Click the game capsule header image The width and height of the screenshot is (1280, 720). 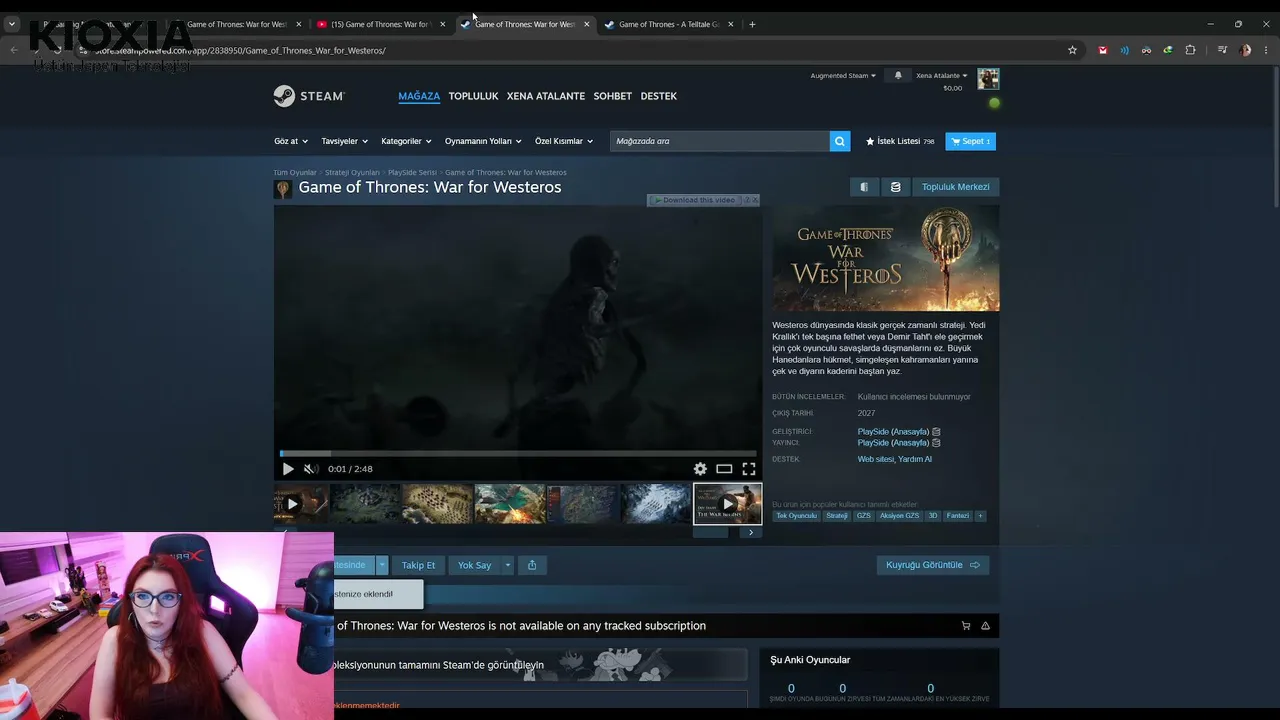885,258
